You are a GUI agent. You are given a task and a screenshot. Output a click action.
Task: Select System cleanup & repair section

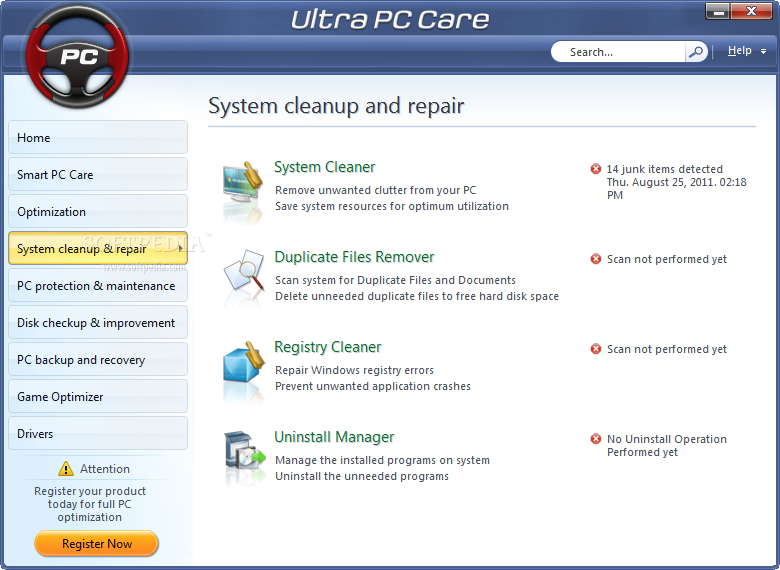click(98, 248)
